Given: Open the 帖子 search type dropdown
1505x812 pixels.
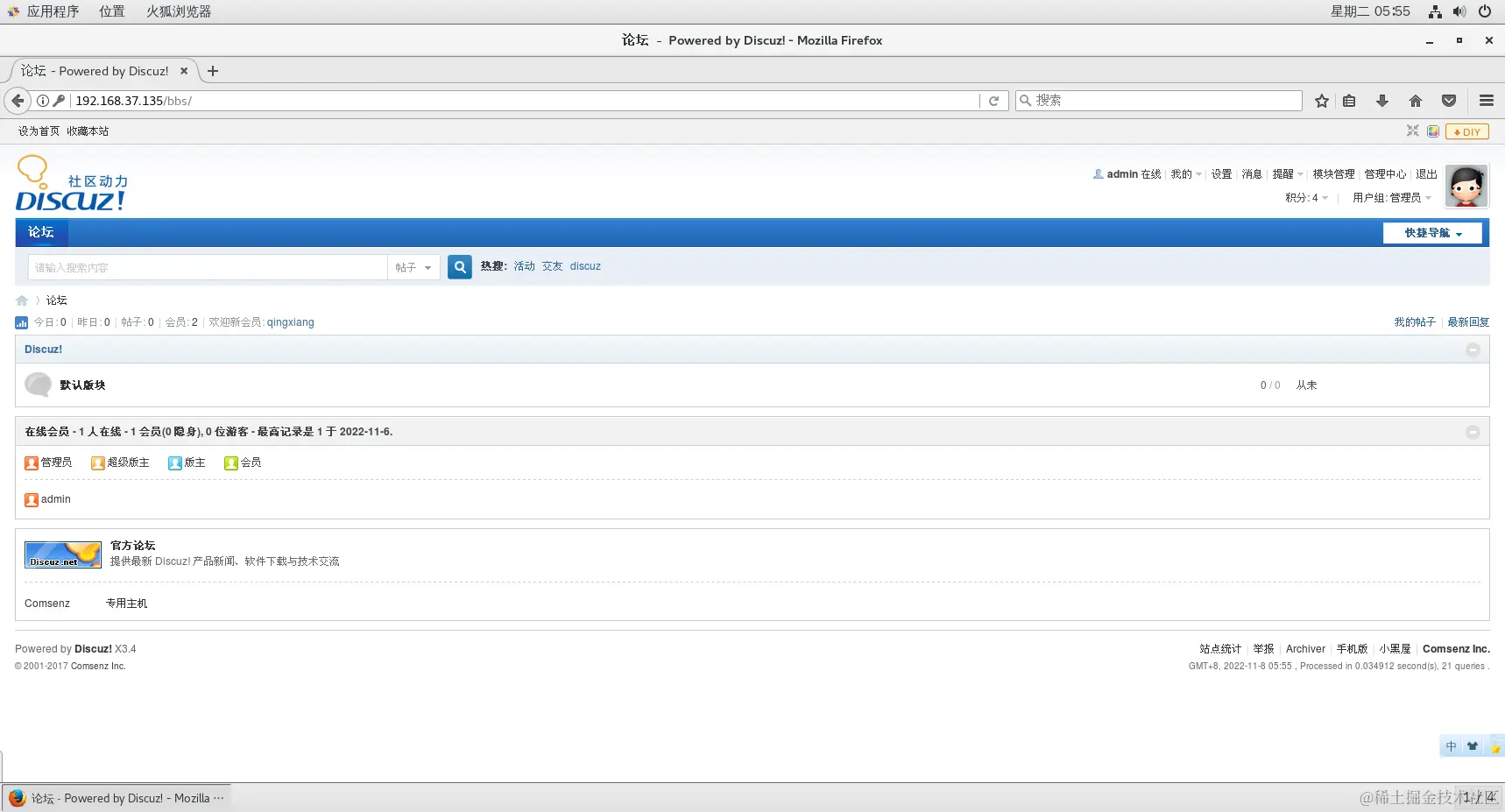Looking at the screenshot, I should tap(413, 267).
